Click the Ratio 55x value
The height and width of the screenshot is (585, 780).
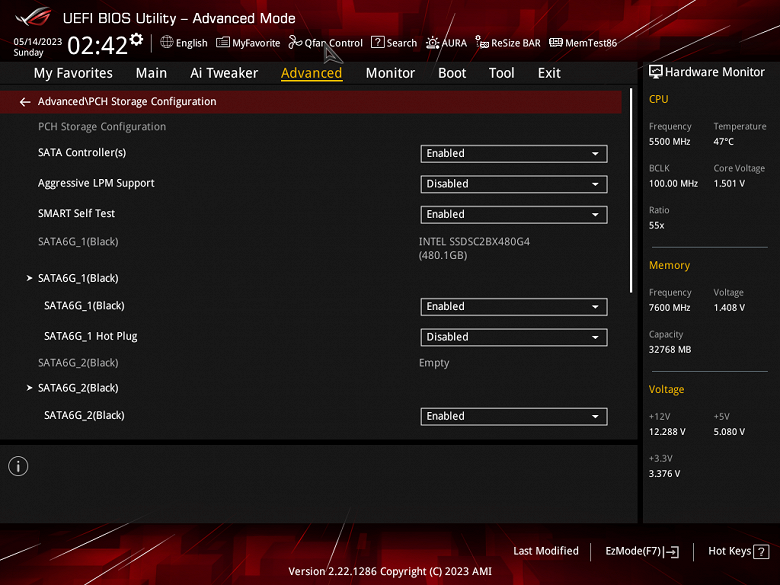(656, 226)
